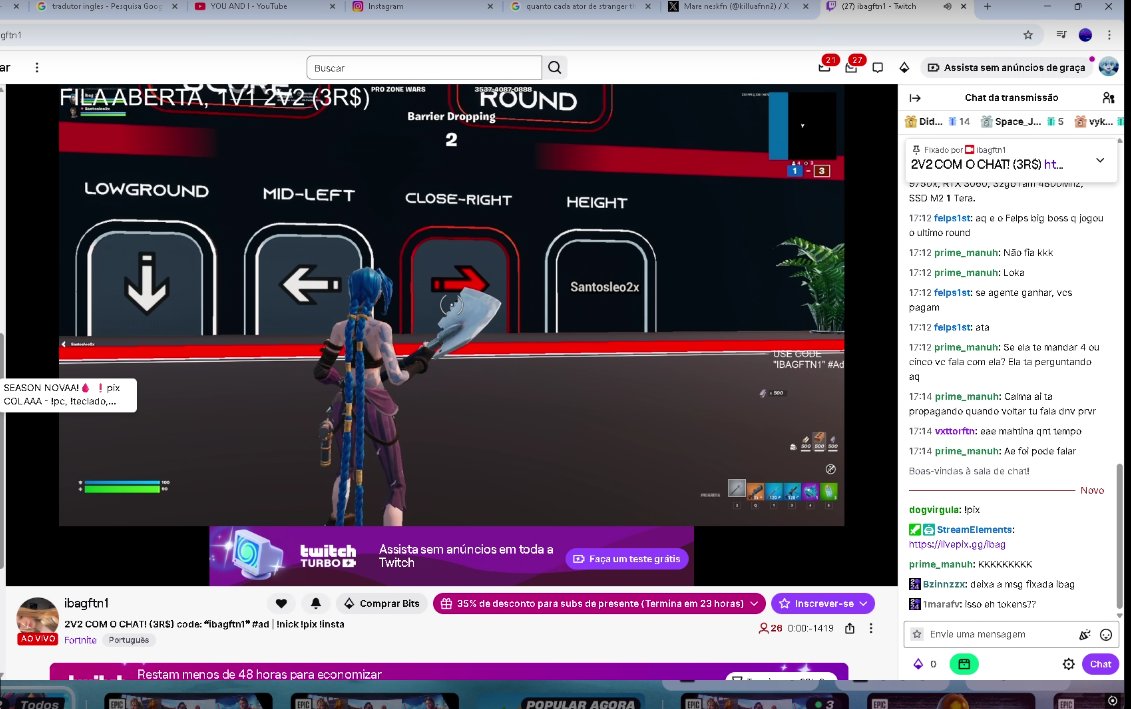The height and width of the screenshot is (709, 1131).
Task: Close the Instagram tab
Action: click(x=490, y=6)
